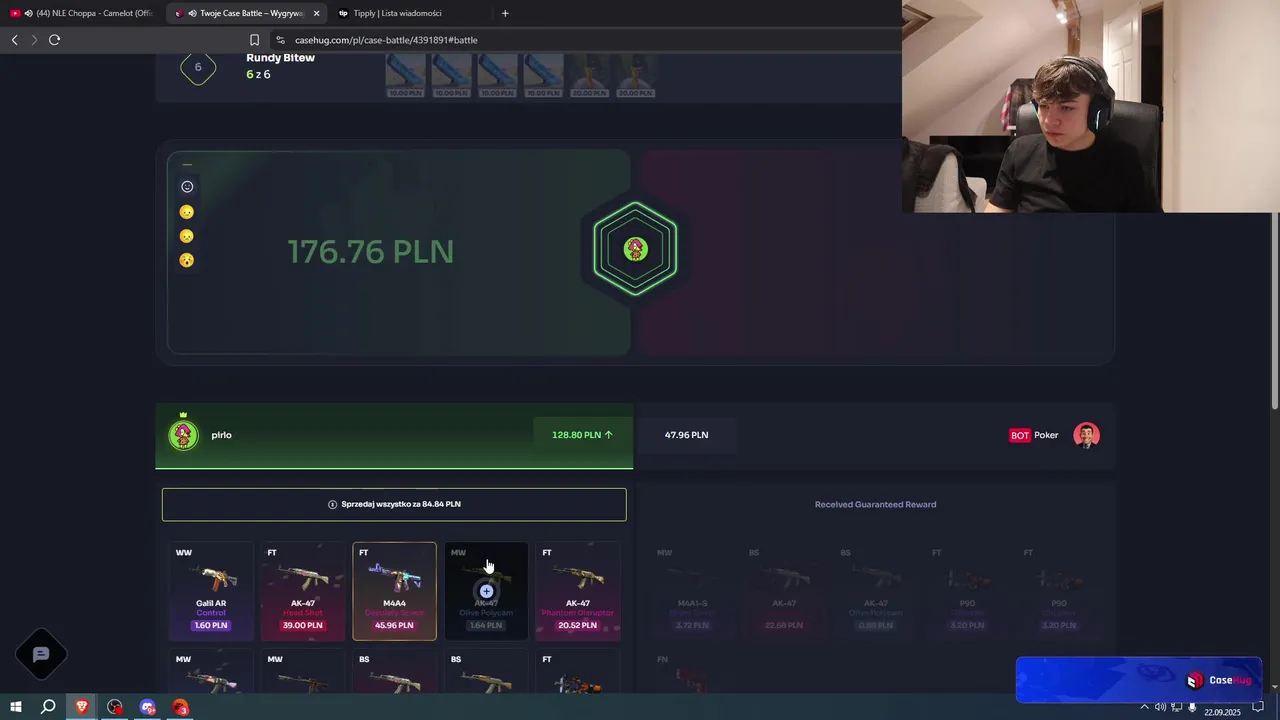Click Sprzedaj wszystko za 84.84 PLN
Image resolution: width=1280 pixels, height=720 pixels.
coord(394,504)
